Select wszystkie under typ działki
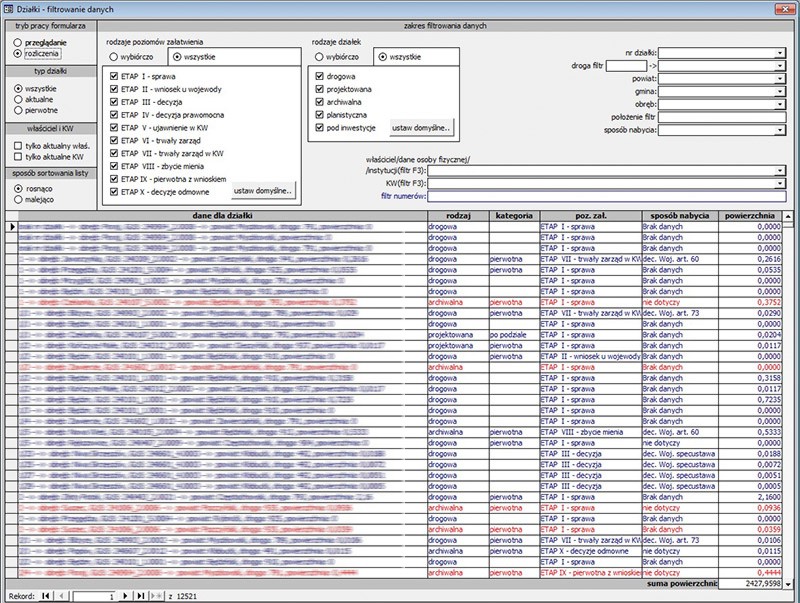The image size is (800, 603). tap(18, 89)
